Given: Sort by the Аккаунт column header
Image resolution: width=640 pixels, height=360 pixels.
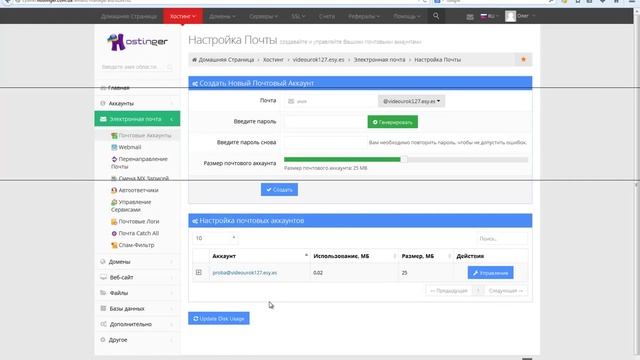Looking at the screenshot, I should [x=260, y=256].
